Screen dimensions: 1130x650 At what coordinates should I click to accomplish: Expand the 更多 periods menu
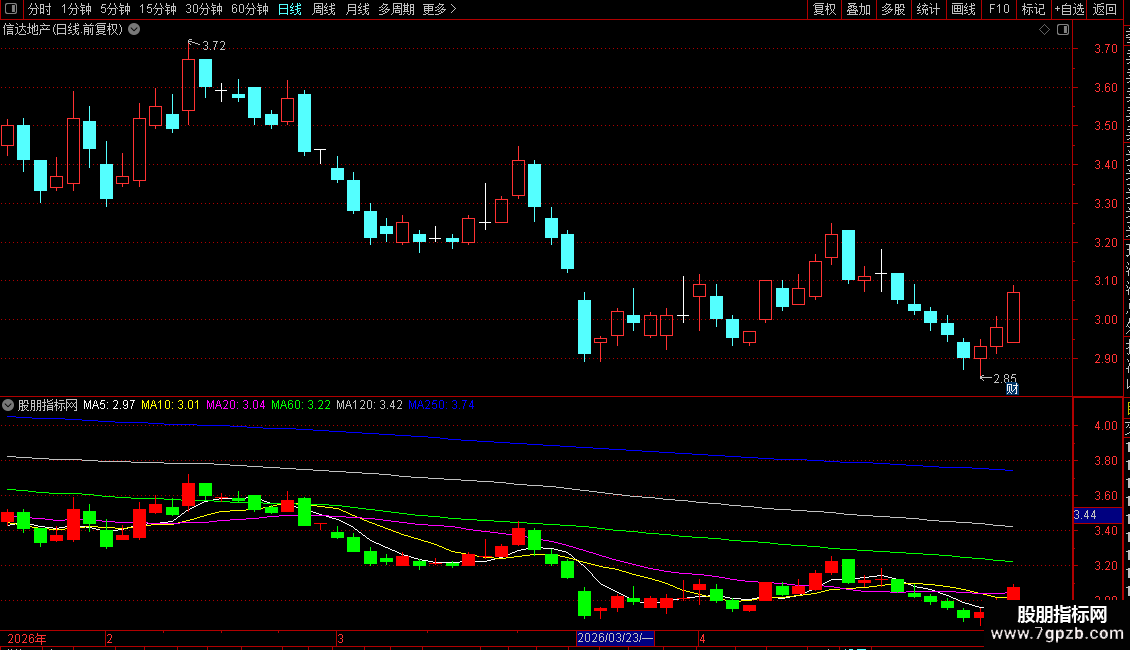coord(439,9)
